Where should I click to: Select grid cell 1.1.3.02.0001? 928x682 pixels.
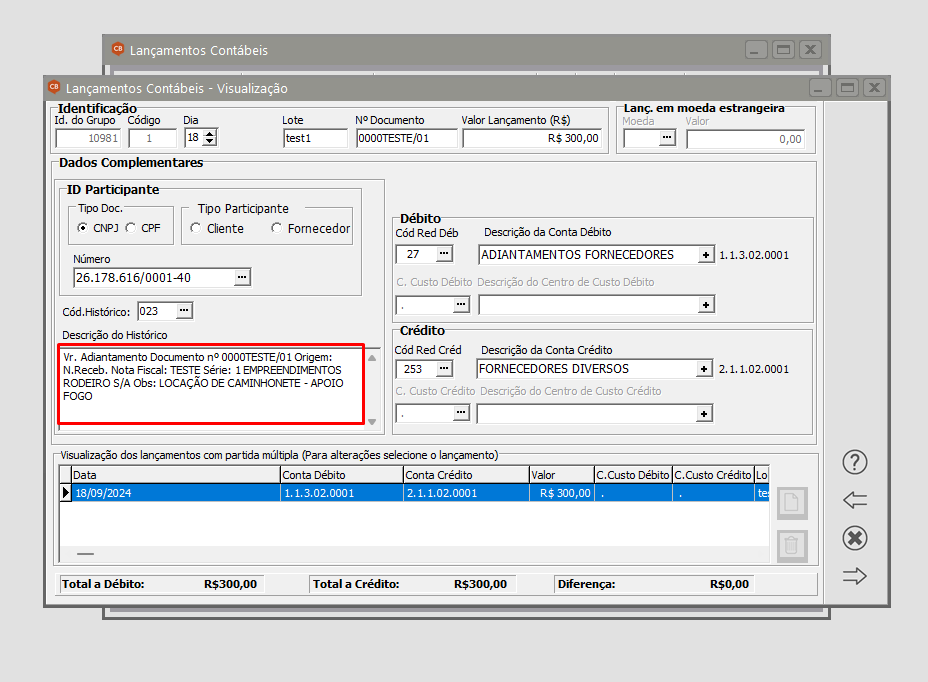click(341, 493)
